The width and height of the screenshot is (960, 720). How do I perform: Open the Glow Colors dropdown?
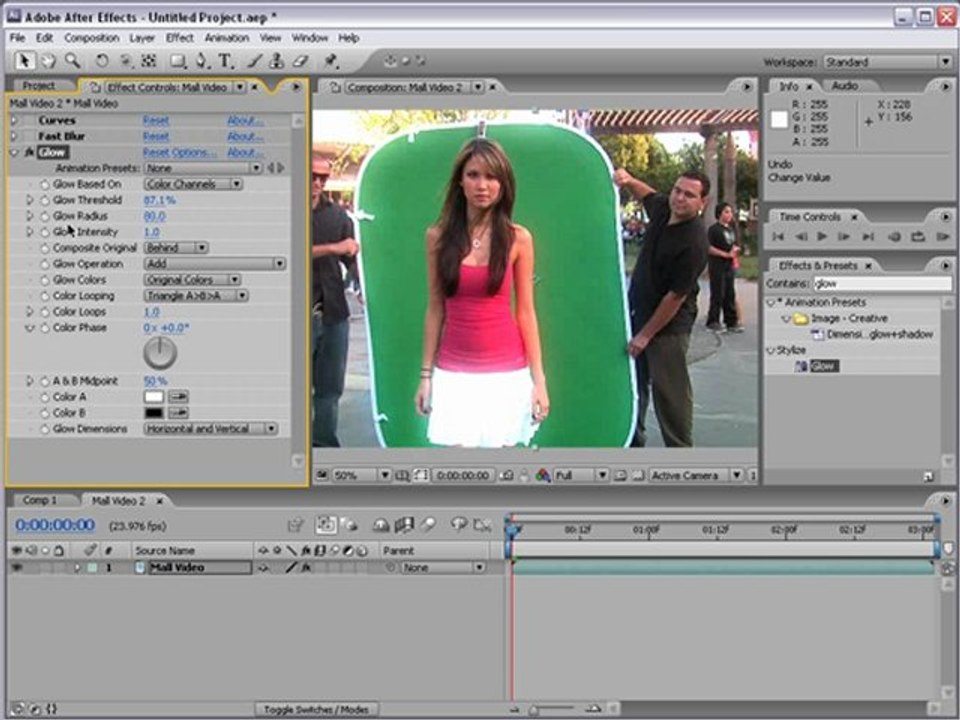coord(192,280)
